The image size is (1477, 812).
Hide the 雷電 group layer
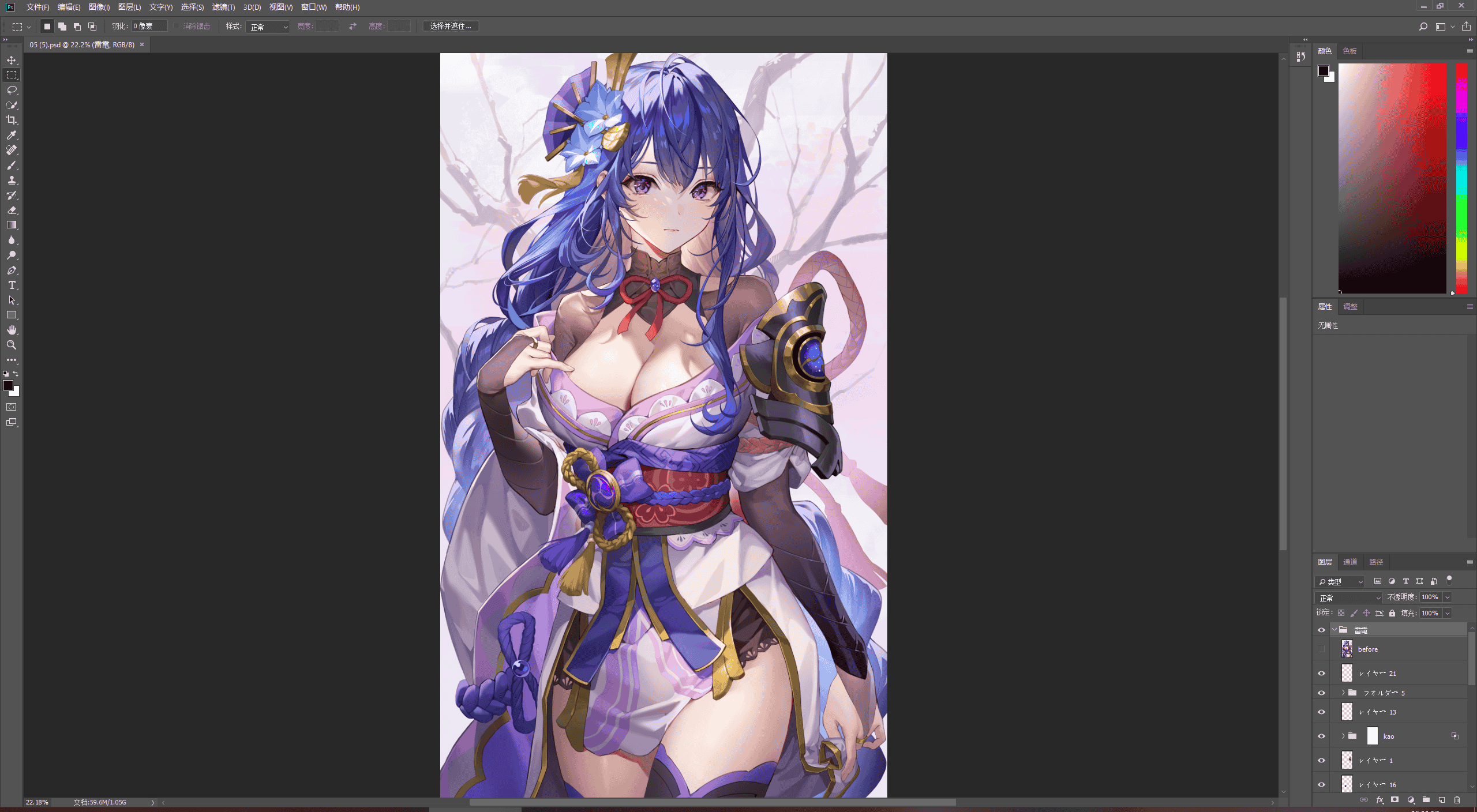pos(1321,630)
